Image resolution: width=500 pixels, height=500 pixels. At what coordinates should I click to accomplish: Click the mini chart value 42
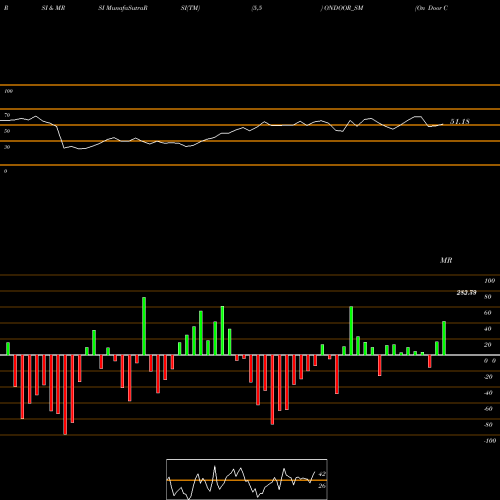tap(322, 474)
